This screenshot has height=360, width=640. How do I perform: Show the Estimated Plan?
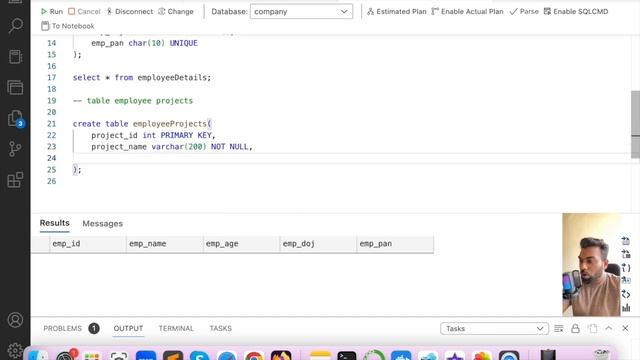point(396,11)
